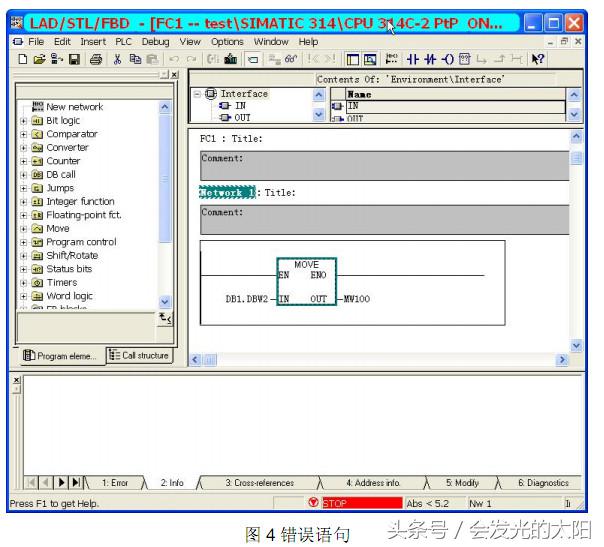Select the New network tree item
Image resolution: width=604 pixels, height=547 pixels.
(x=74, y=107)
